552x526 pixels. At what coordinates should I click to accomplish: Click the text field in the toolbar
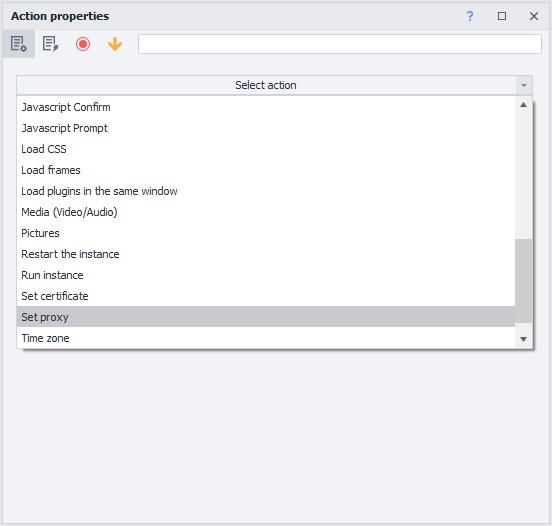340,44
